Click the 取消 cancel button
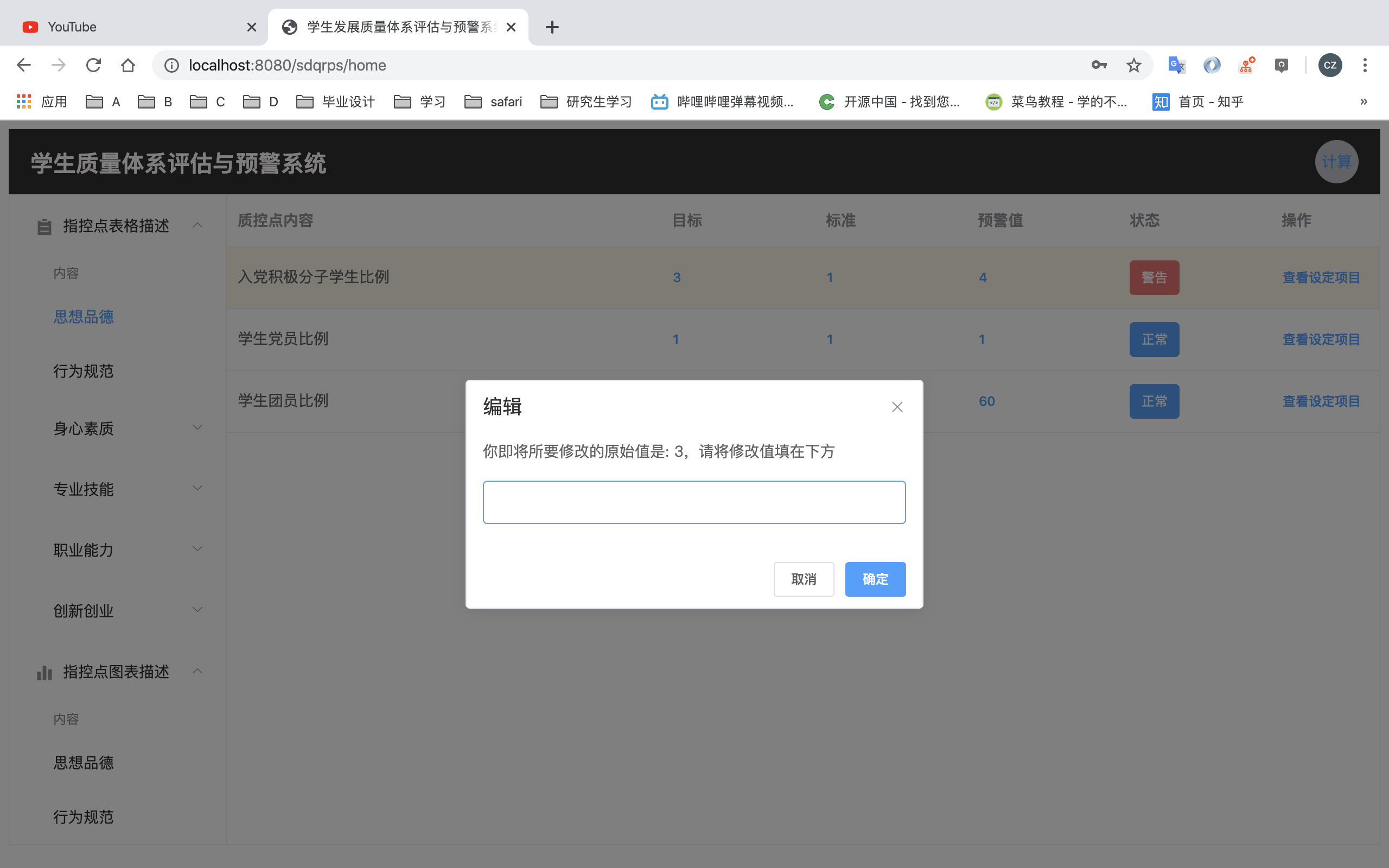 click(x=803, y=579)
